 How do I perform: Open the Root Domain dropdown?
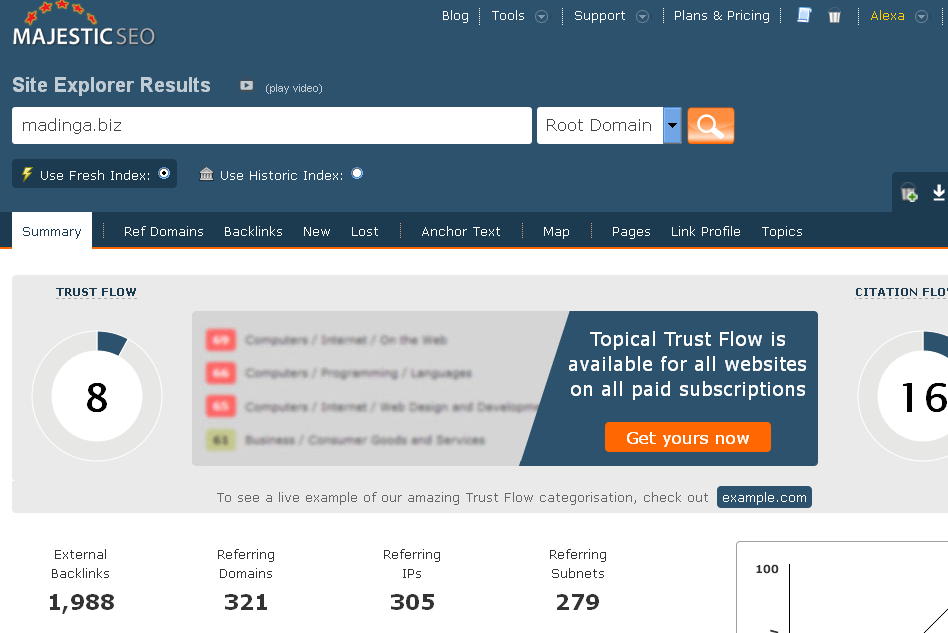[x=609, y=126]
